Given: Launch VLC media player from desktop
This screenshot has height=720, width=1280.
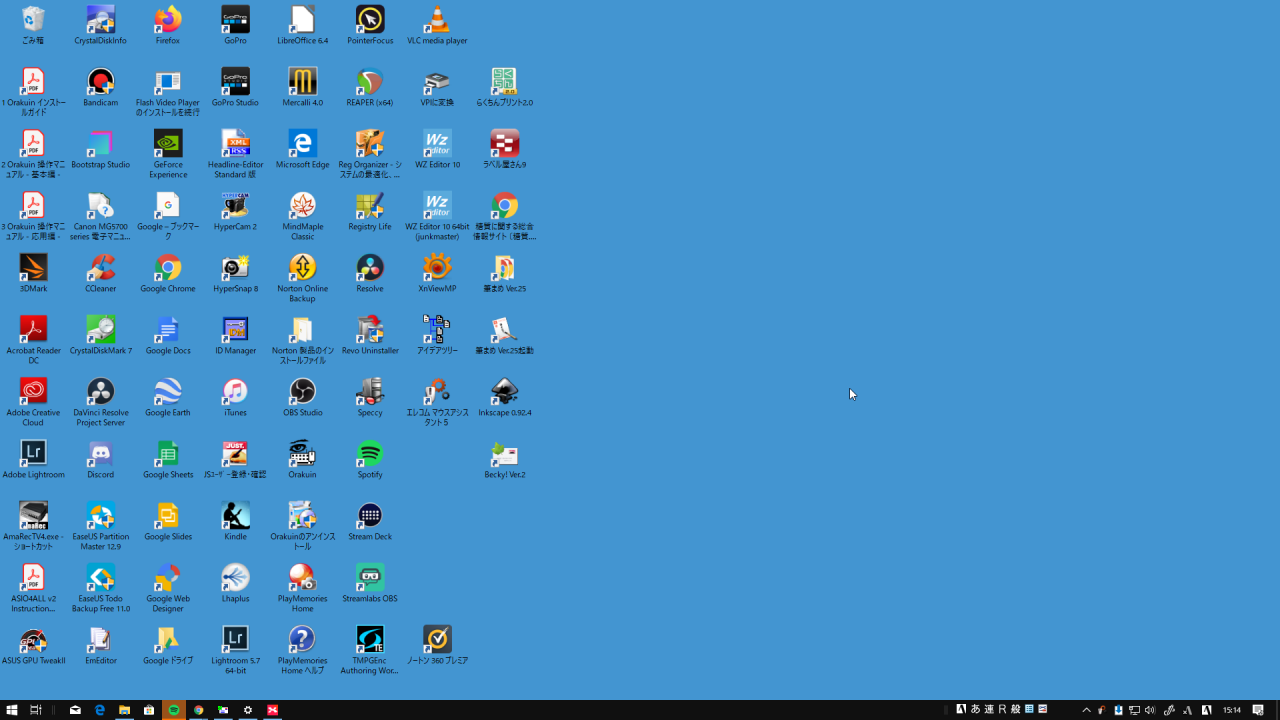Looking at the screenshot, I should point(437,20).
